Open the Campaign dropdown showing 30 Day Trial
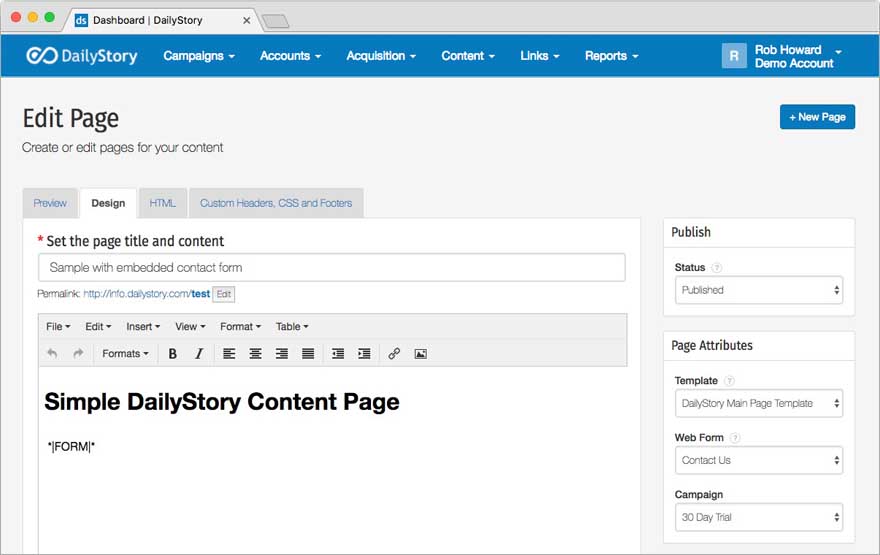Screen dimensions: 880x555 pos(759,517)
